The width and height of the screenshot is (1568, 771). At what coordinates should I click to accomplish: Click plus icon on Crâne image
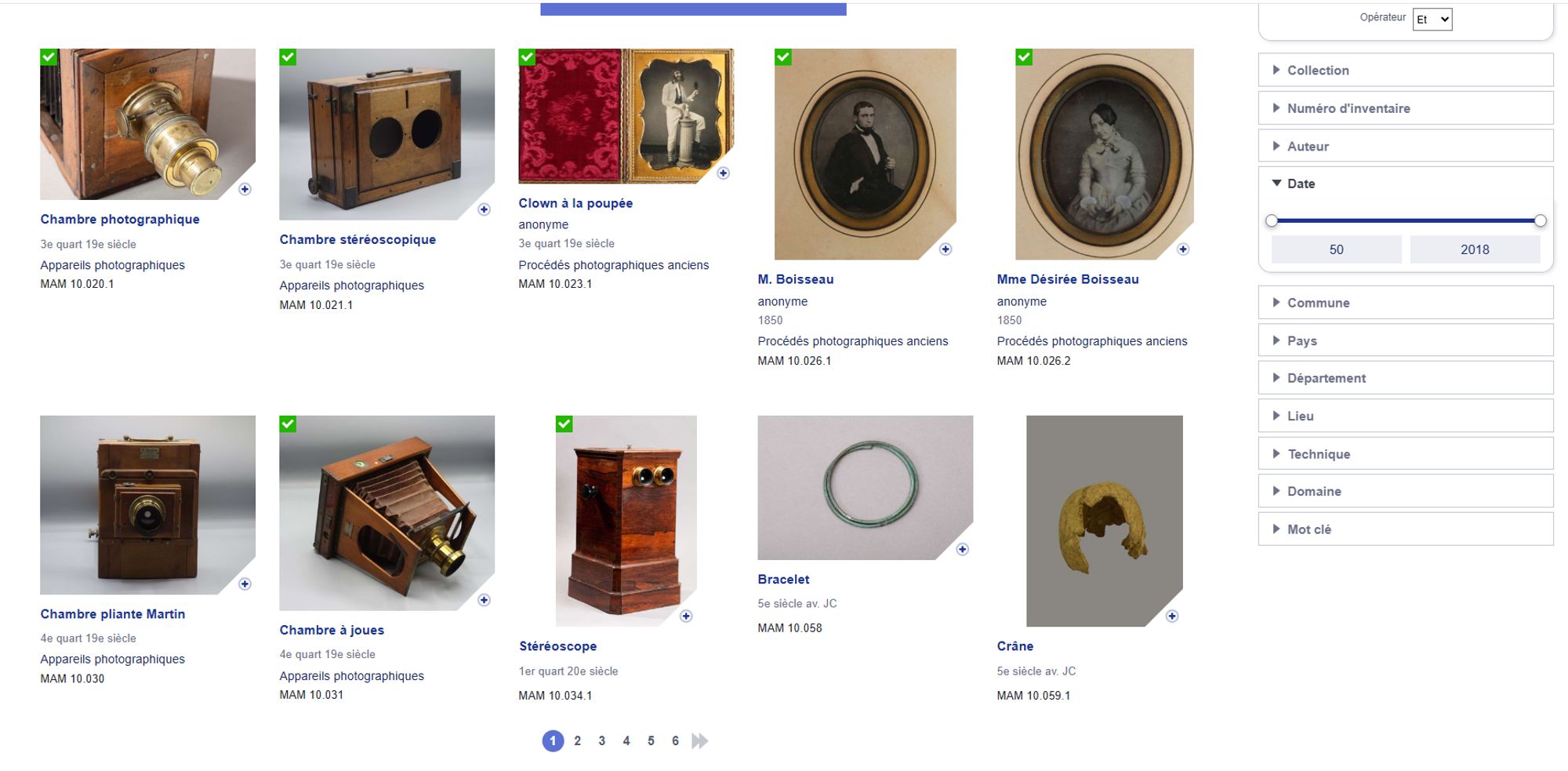[1171, 616]
